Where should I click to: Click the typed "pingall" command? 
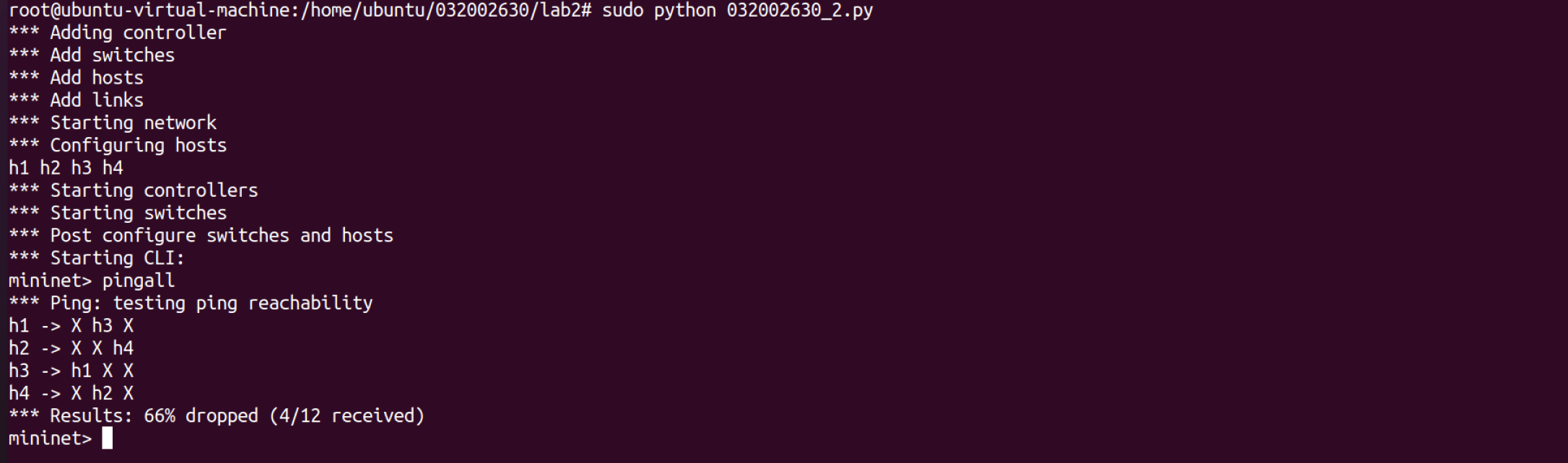click(138, 281)
